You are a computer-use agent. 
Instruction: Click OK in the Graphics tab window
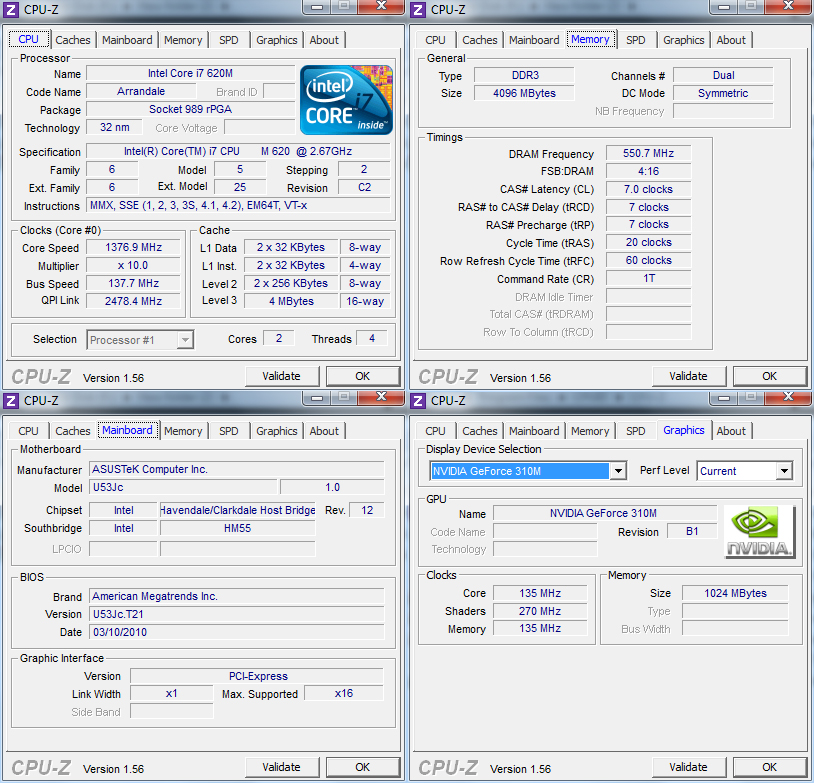click(770, 767)
